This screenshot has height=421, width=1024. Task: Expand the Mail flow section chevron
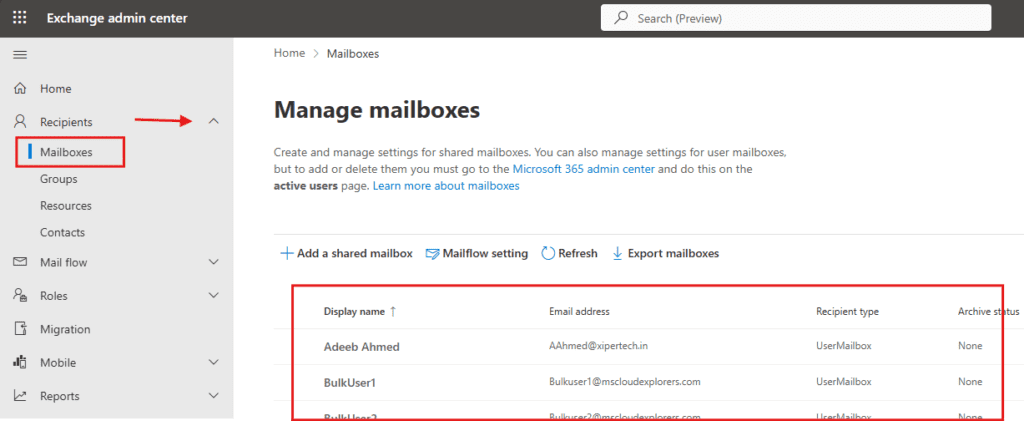coord(213,263)
